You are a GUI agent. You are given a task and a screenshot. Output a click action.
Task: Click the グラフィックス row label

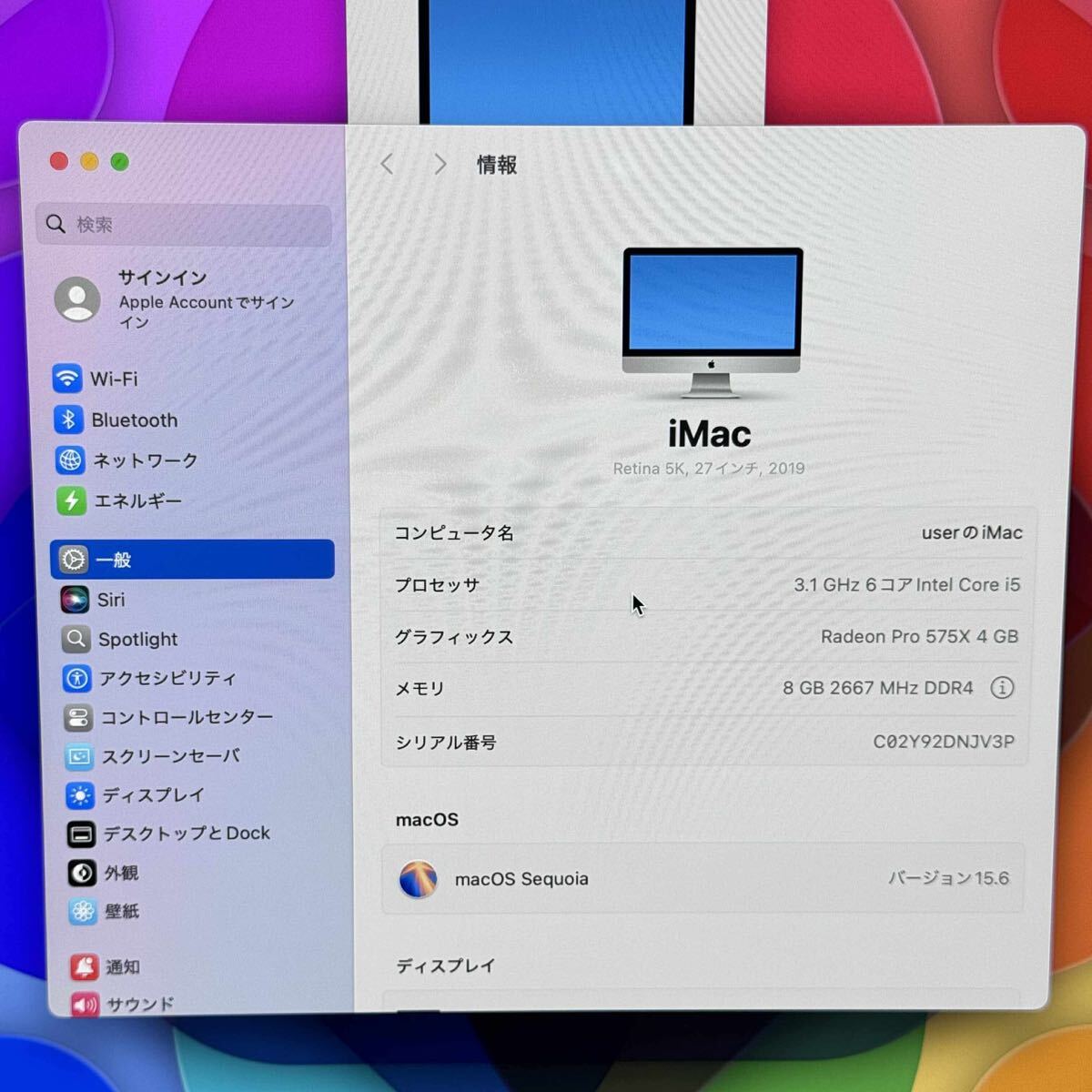pyautogui.click(x=454, y=637)
